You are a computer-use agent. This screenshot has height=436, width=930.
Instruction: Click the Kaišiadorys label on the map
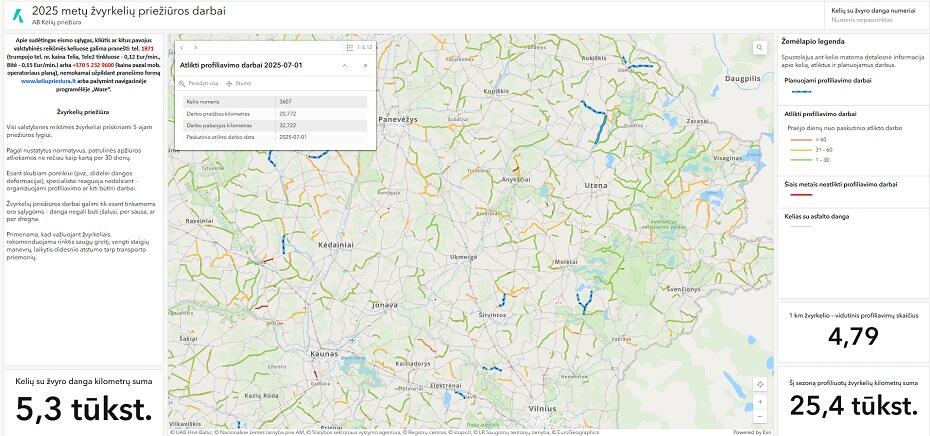(412, 363)
